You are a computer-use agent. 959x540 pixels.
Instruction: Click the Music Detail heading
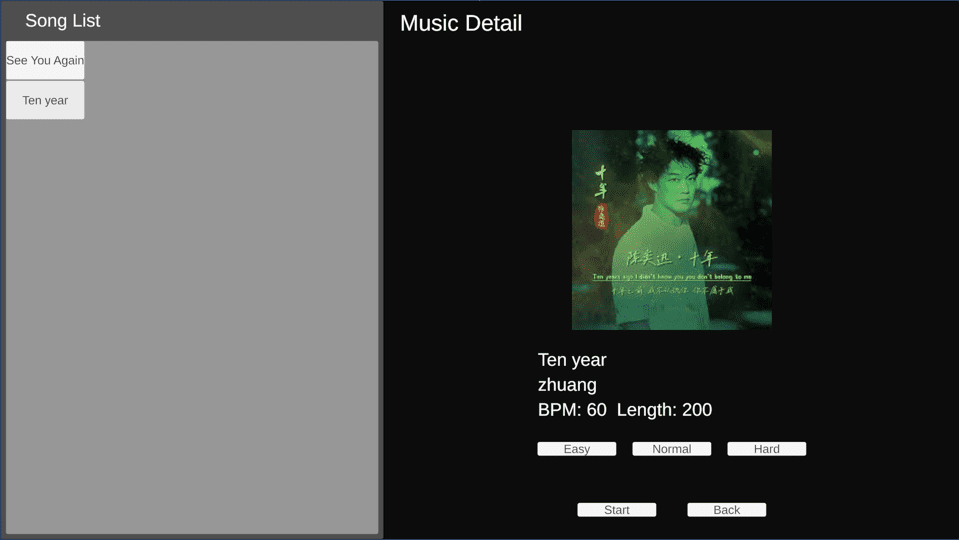tap(461, 23)
